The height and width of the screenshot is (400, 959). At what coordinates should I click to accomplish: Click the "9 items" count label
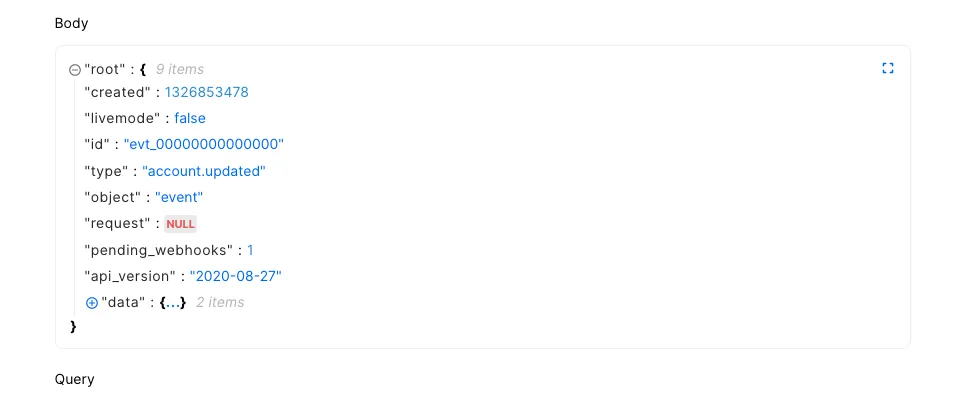pos(180,70)
